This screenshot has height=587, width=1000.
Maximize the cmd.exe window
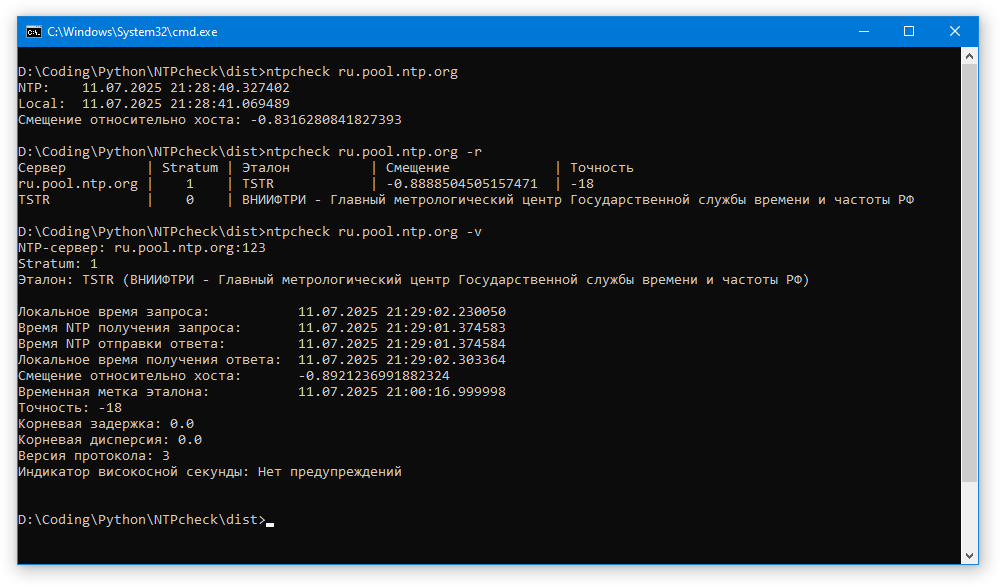pyautogui.click(x=909, y=31)
